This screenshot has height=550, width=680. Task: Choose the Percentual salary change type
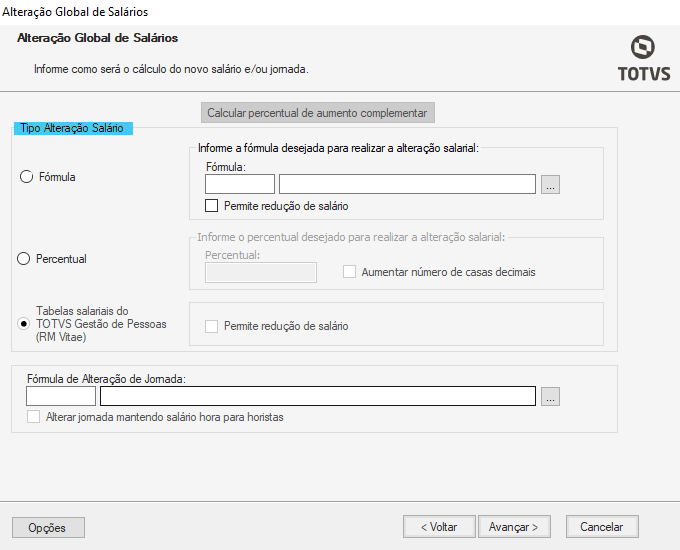(25, 259)
